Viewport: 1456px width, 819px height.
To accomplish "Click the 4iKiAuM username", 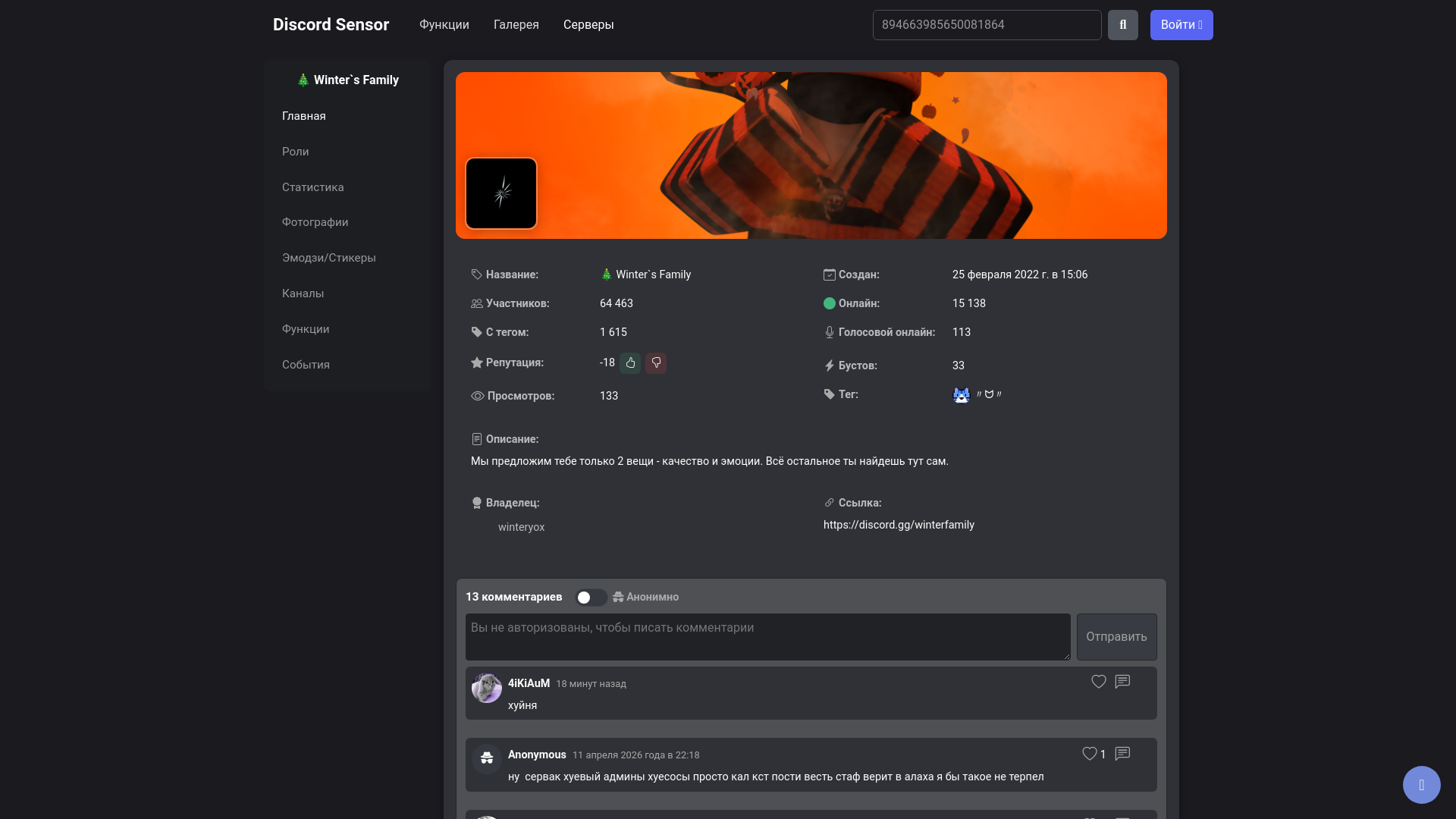I will pos(529,683).
